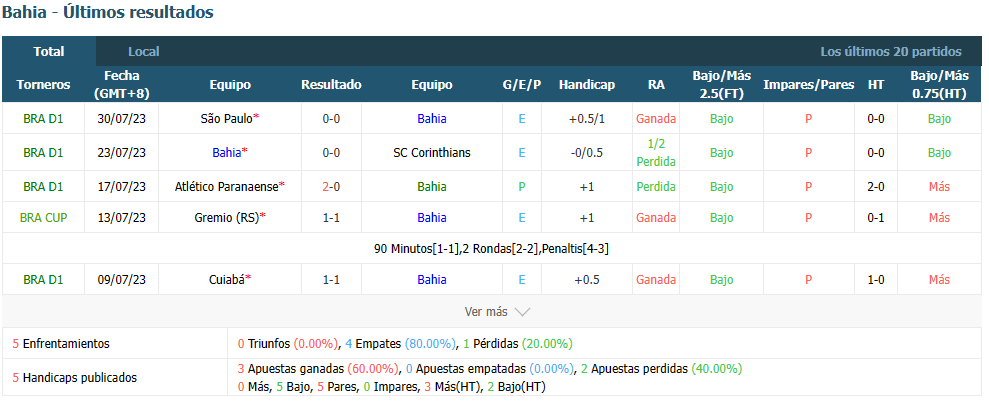Click the Resultado column header
This screenshot has height=403, width=989.
click(331, 85)
